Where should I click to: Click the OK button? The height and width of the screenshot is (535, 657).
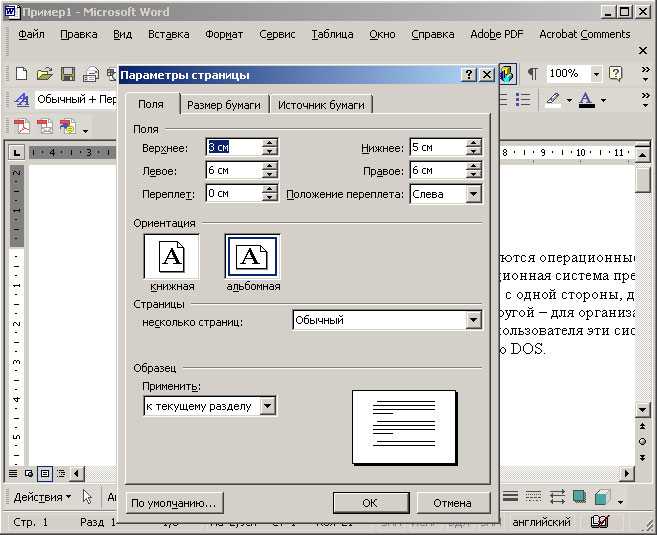tap(370, 503)
